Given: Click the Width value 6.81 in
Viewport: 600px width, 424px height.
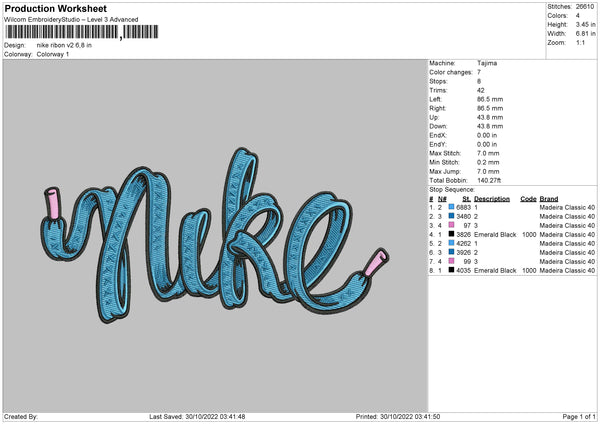Looking at the screenshot, I should point(585,34).
